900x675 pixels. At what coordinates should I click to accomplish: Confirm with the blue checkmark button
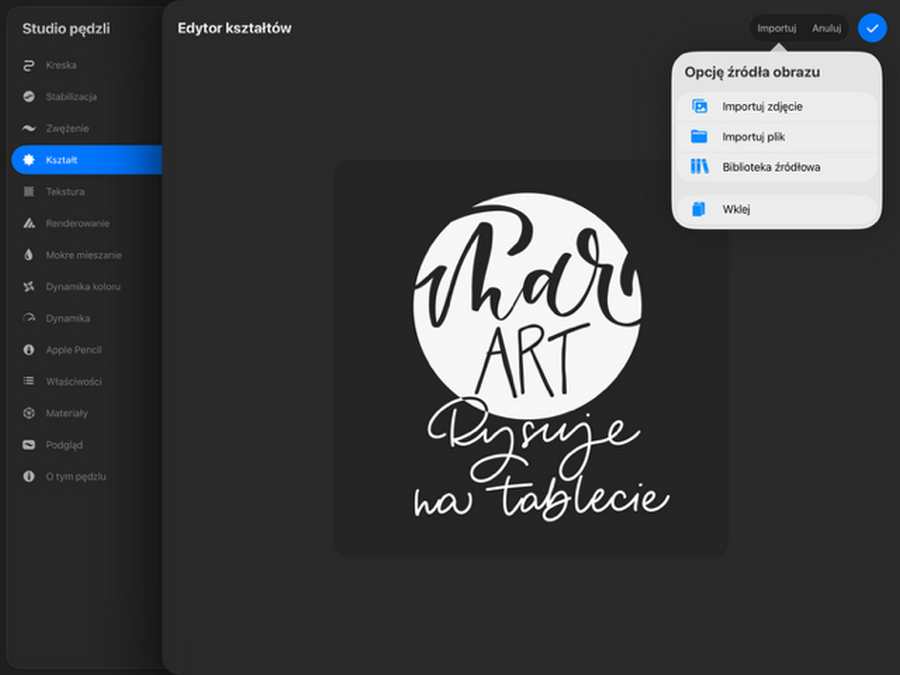[872, 28]
